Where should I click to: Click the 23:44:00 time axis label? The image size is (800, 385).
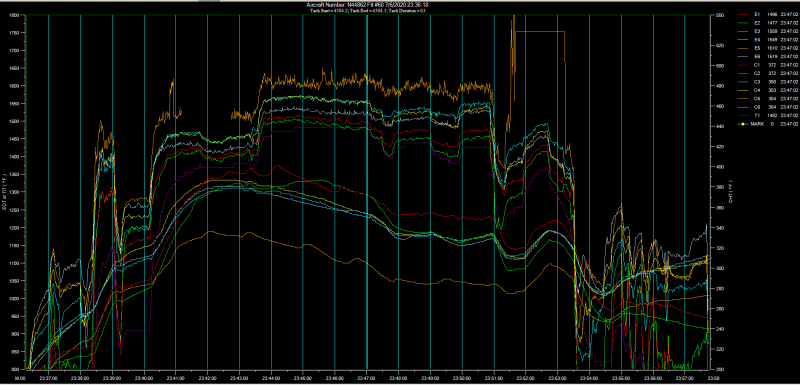[x=271, y=378]
